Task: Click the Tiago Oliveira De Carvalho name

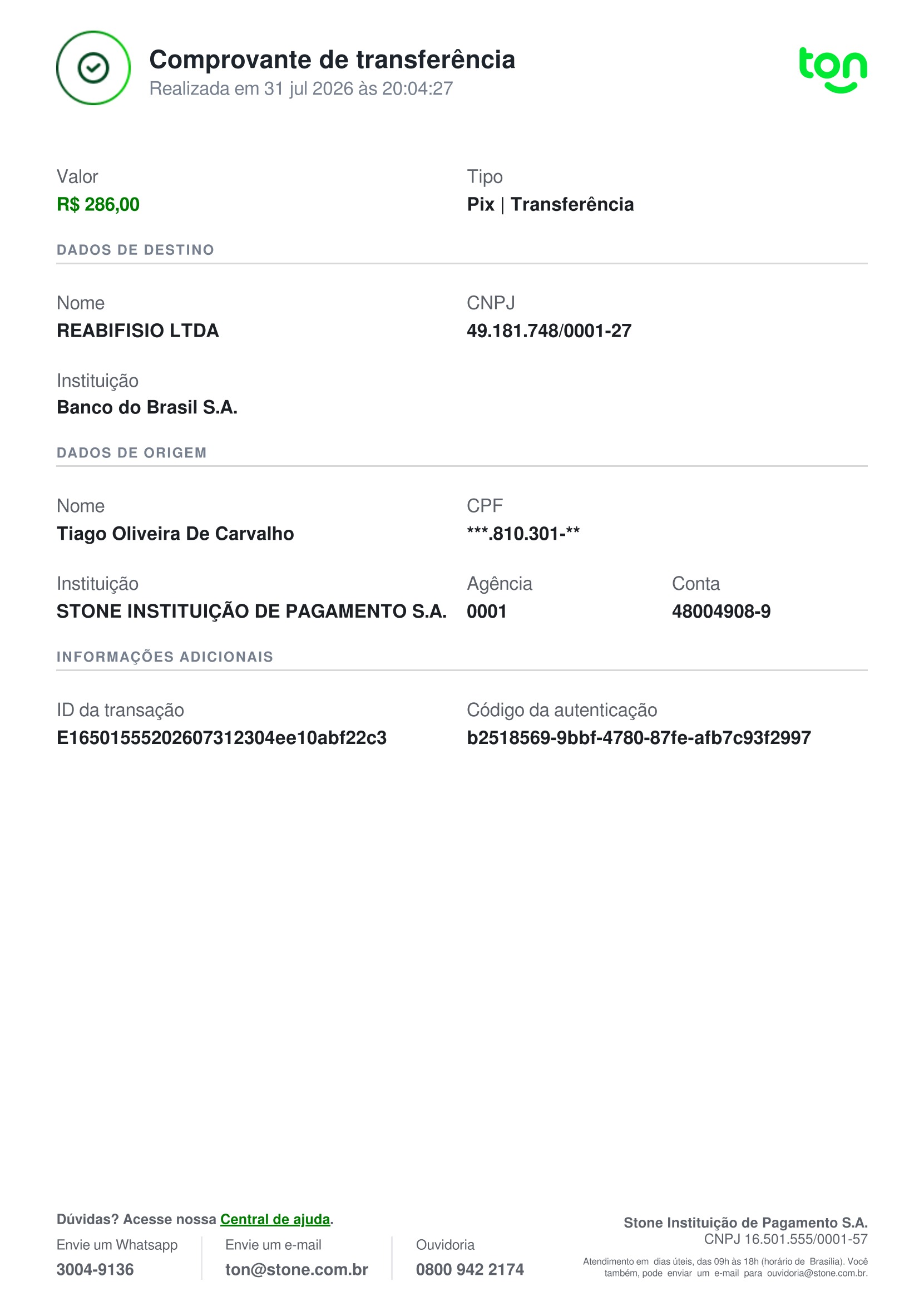Action: coord(175,534)
